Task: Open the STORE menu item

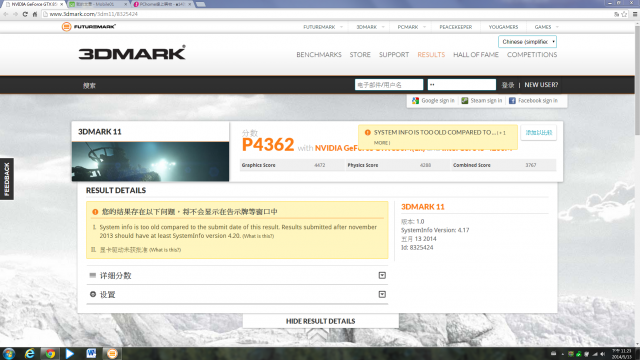Action: [x=360, y=55]
